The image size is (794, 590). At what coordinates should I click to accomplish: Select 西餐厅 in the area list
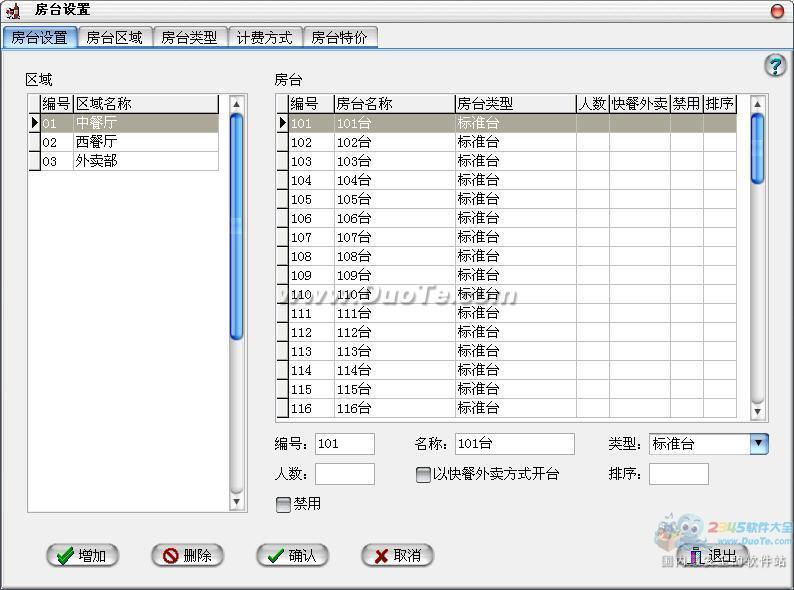(x=96, y=142)
